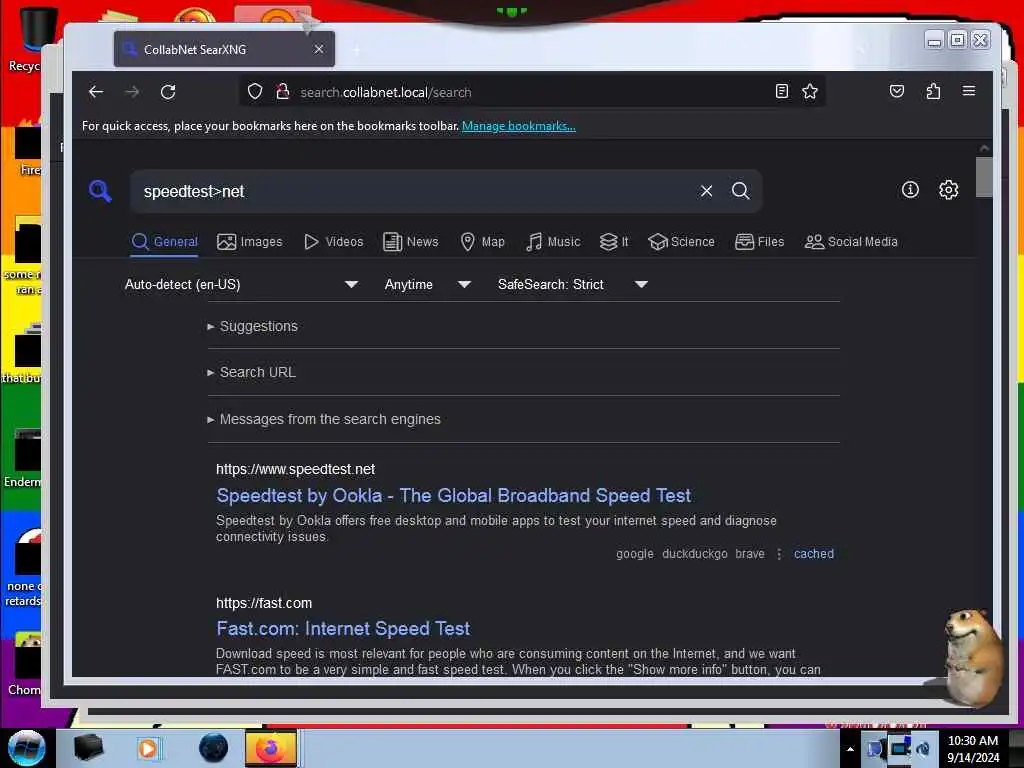This screenshot has width=1024, height=768.
Task: Click the https://www.speedtest.net URL text
Action: (295, 470)
